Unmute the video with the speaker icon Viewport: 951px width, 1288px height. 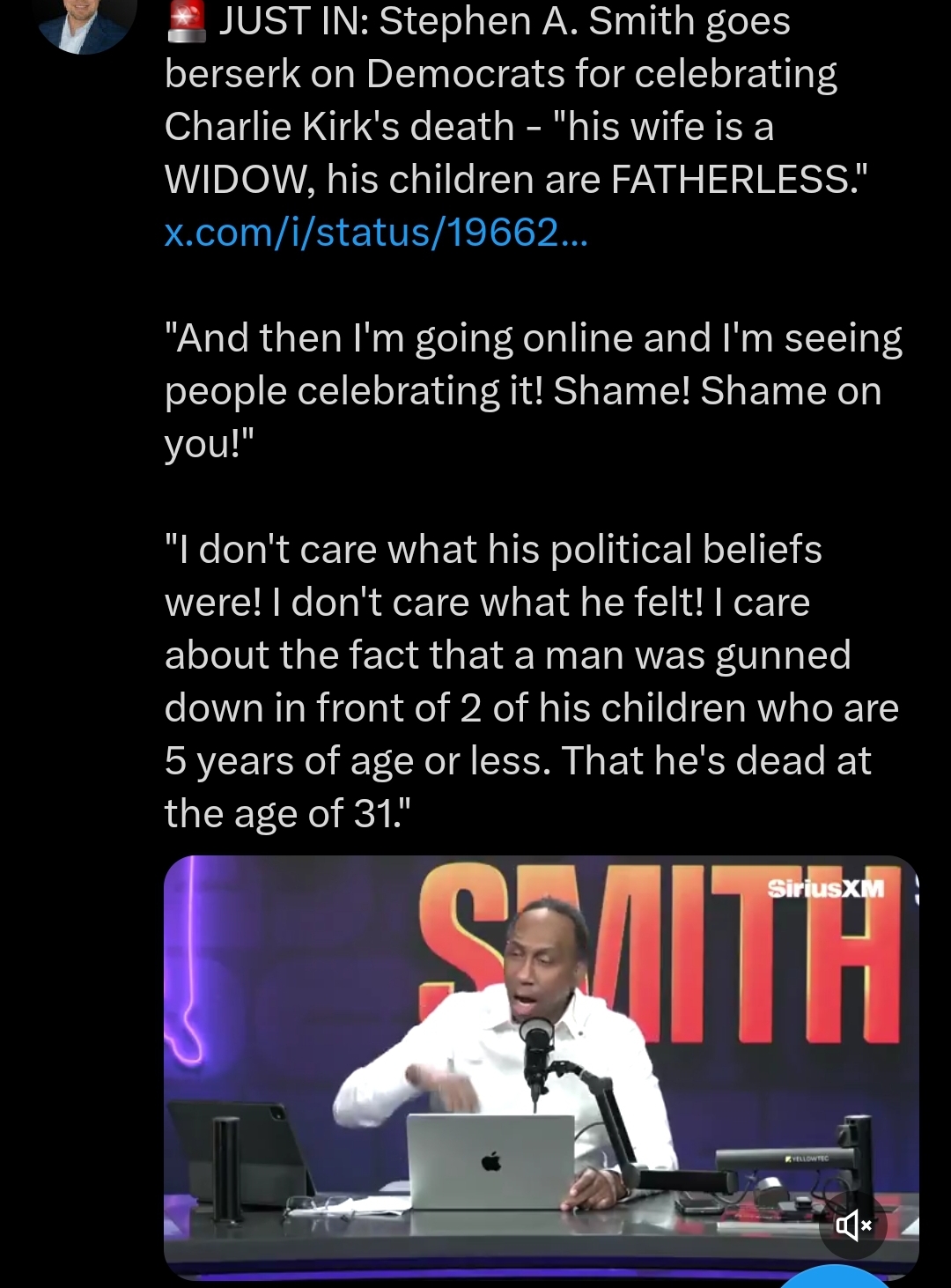(x=852, y=1225)
